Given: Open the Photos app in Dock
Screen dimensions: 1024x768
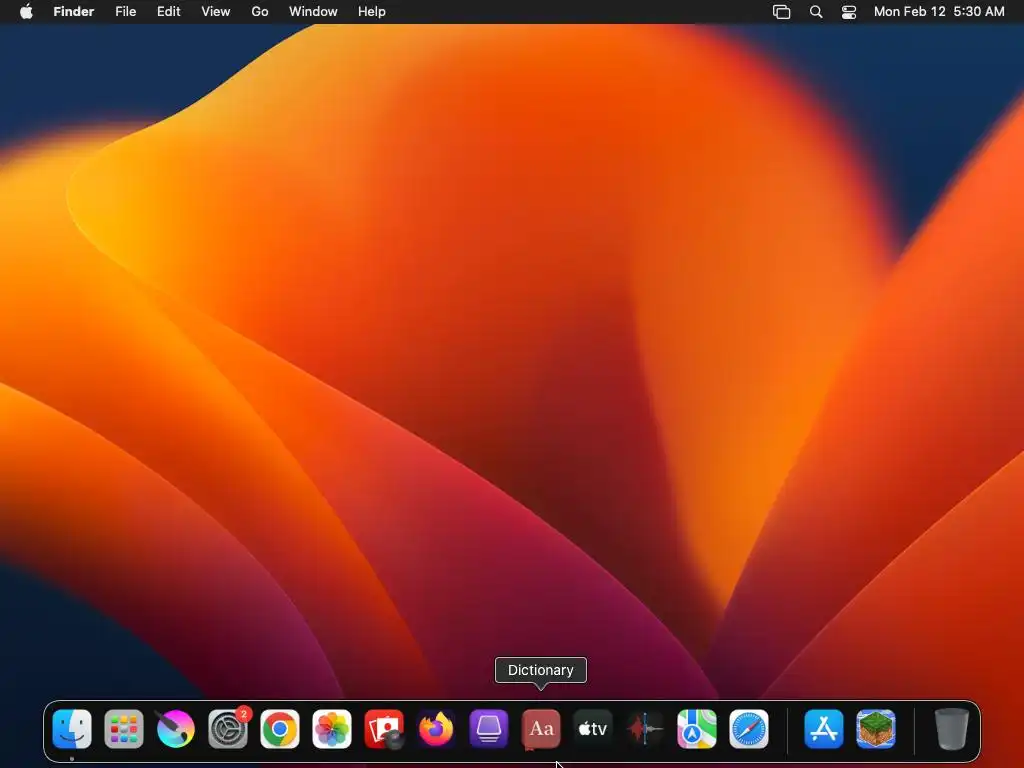Looking at the screenshot, I should (x=332, y=729).
